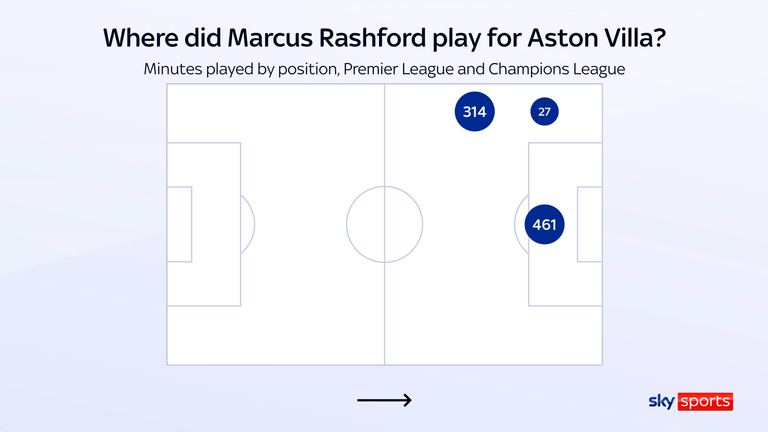Click the words Champions League in subtitle

coord(557,69)
